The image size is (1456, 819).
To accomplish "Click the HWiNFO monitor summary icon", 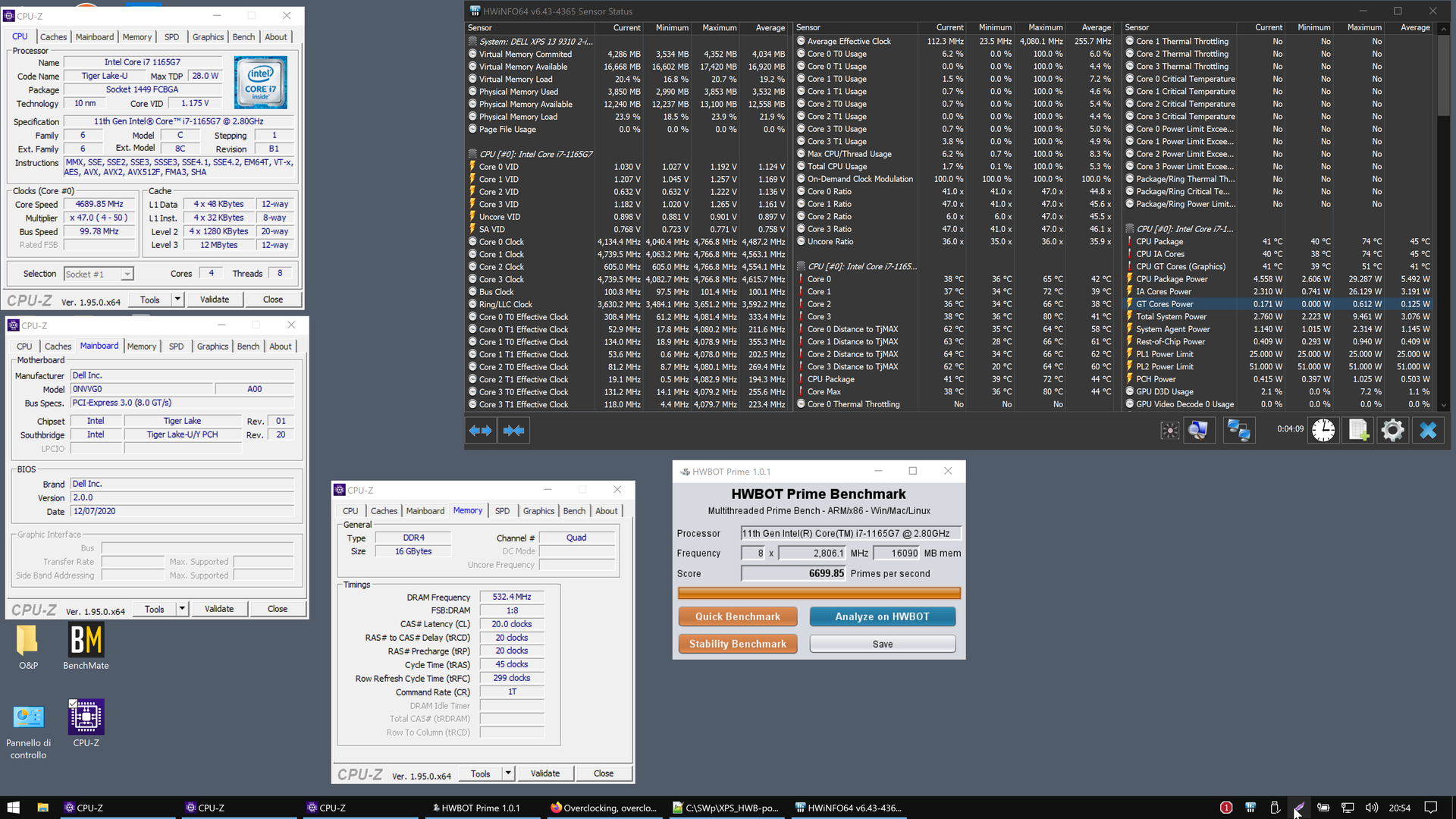I will (1198, 430).
